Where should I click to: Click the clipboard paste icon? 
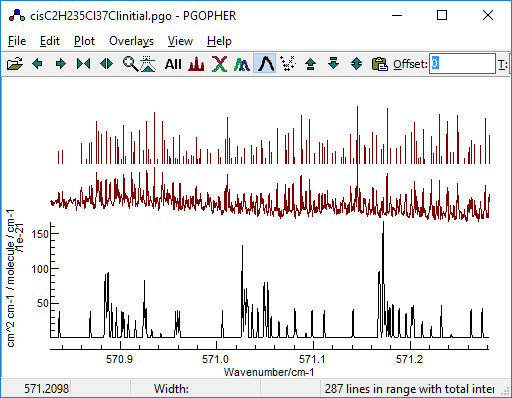(379, 64)
